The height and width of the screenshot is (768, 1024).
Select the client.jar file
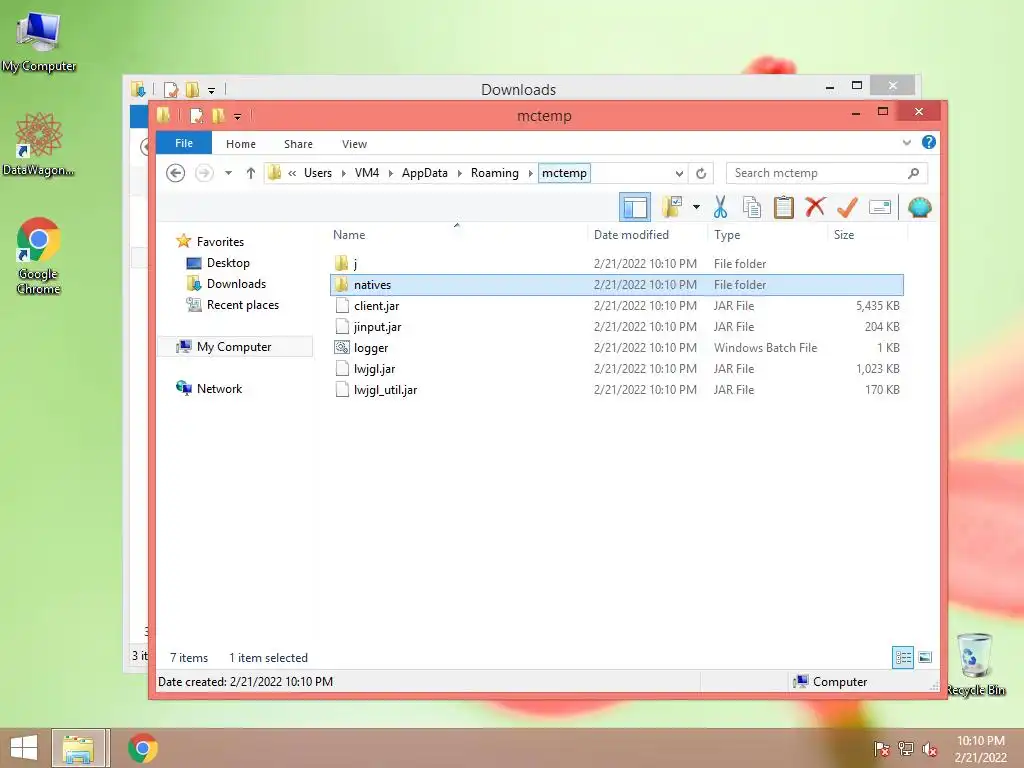616,306
